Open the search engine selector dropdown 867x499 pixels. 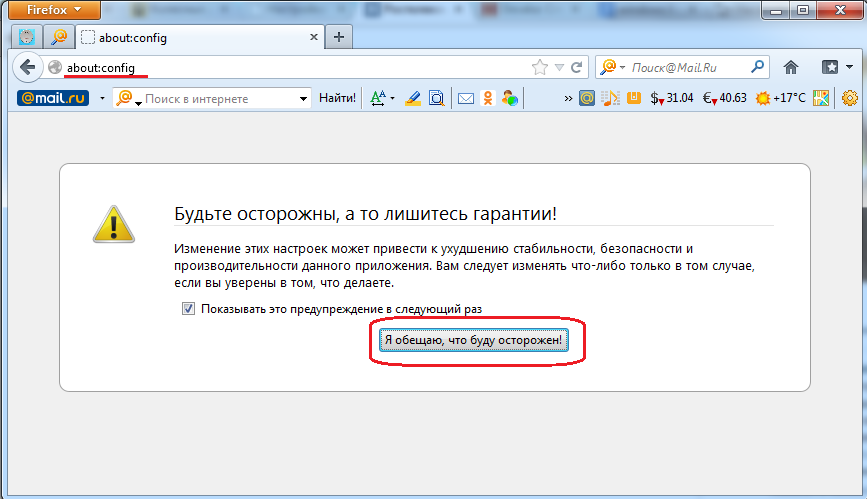coord(613,67)
